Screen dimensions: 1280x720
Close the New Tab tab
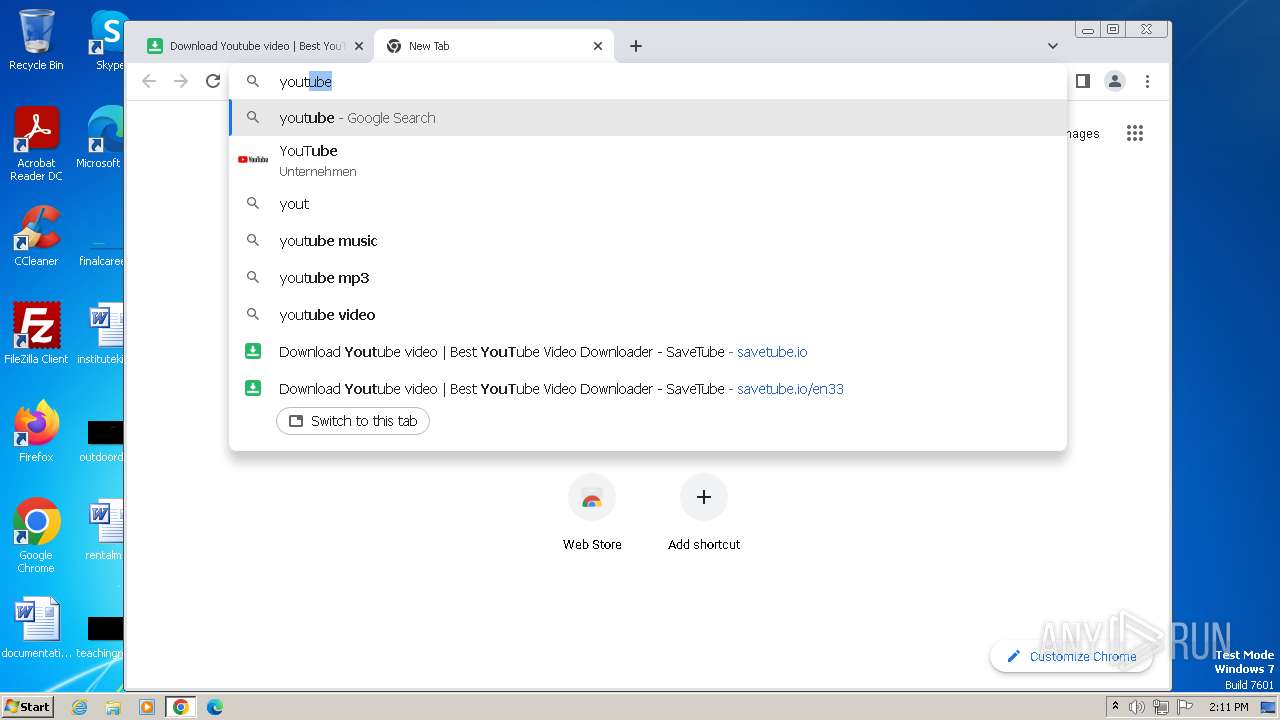pos(598,46)
